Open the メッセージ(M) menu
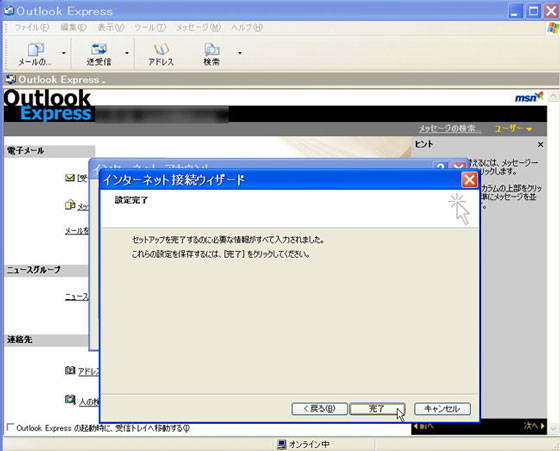This screenshot has width=560, height=451. click(x=198, y=27)
